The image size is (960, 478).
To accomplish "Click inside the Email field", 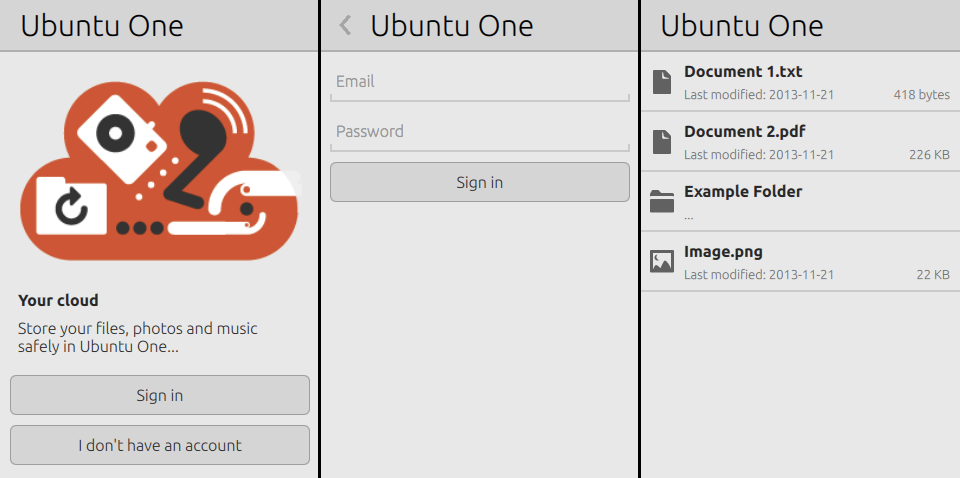I will click(480, 85).
